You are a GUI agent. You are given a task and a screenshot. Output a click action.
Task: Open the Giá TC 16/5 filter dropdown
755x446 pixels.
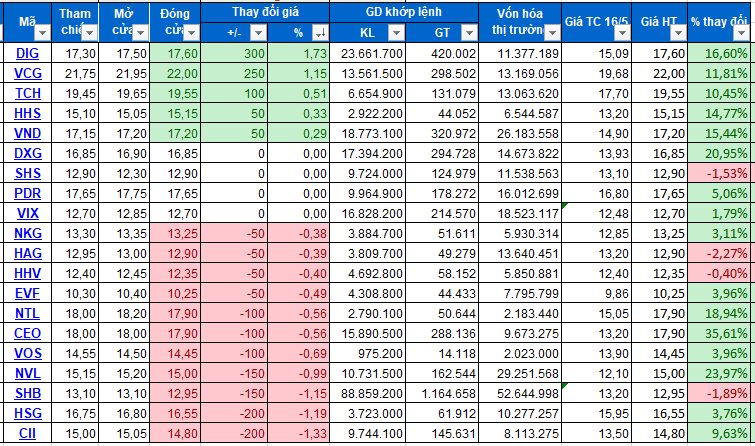623,33
